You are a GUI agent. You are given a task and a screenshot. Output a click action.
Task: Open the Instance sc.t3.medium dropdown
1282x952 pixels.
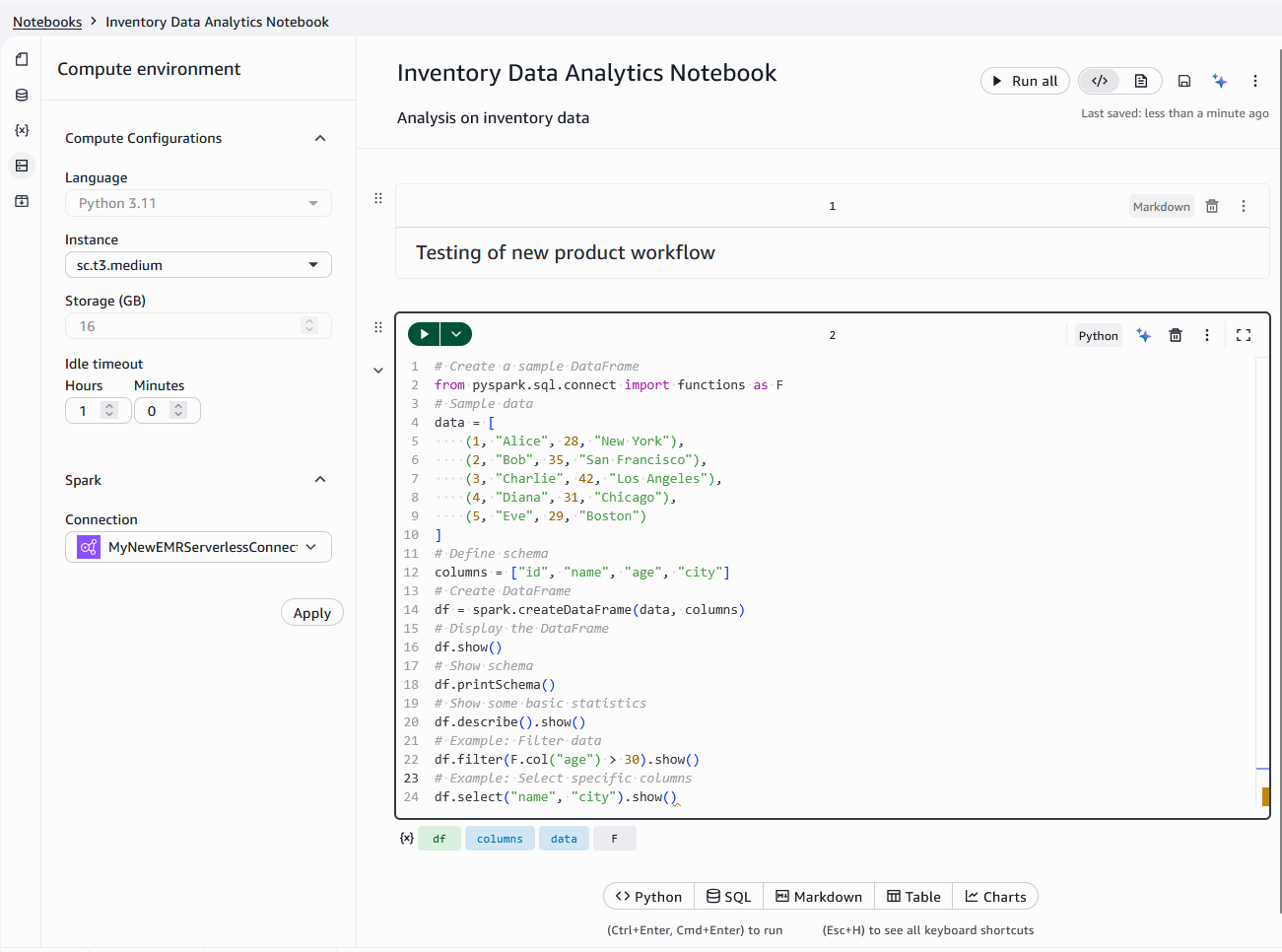(198, 264)
